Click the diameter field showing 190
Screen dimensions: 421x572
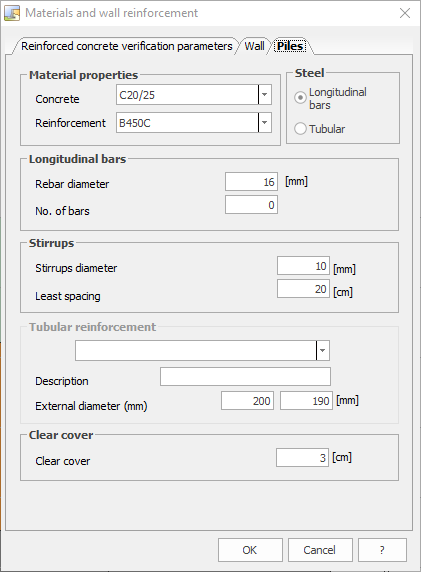coord(306,401)
